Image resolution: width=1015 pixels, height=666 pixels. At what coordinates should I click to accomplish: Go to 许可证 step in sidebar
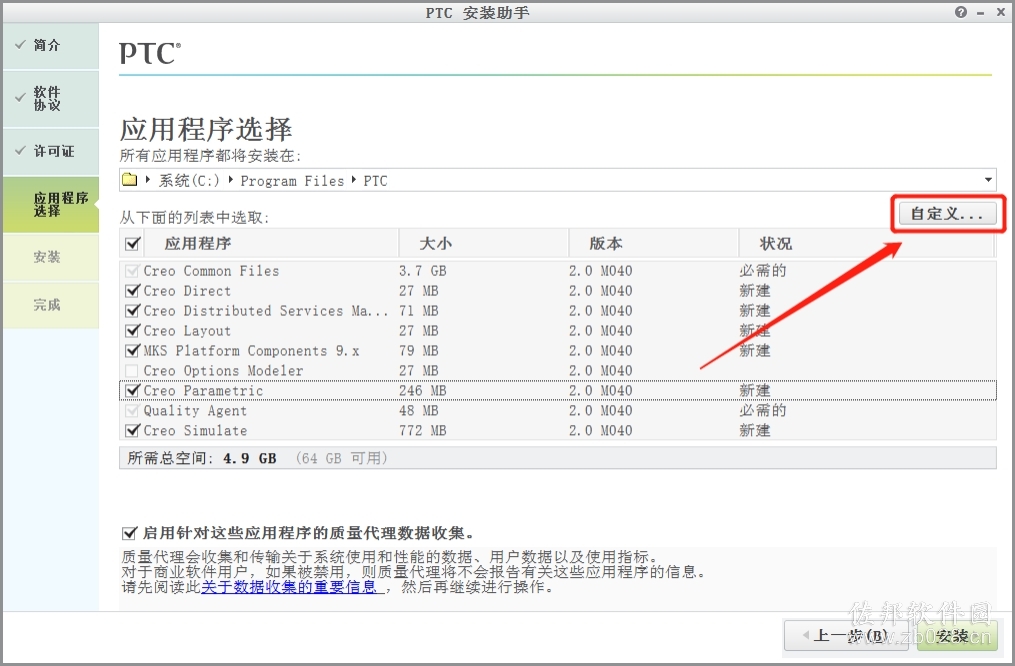[51, 151]
